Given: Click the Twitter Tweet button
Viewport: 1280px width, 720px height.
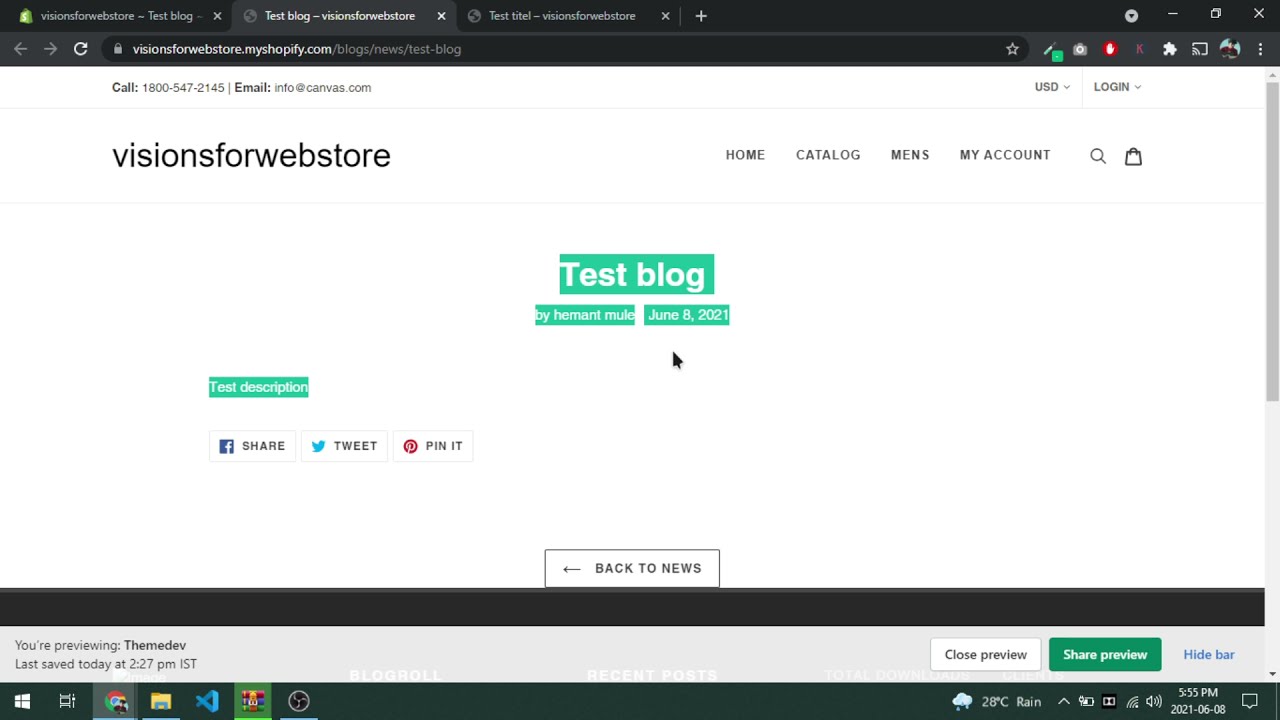Looking at the screenshot, I should (344, 446).
